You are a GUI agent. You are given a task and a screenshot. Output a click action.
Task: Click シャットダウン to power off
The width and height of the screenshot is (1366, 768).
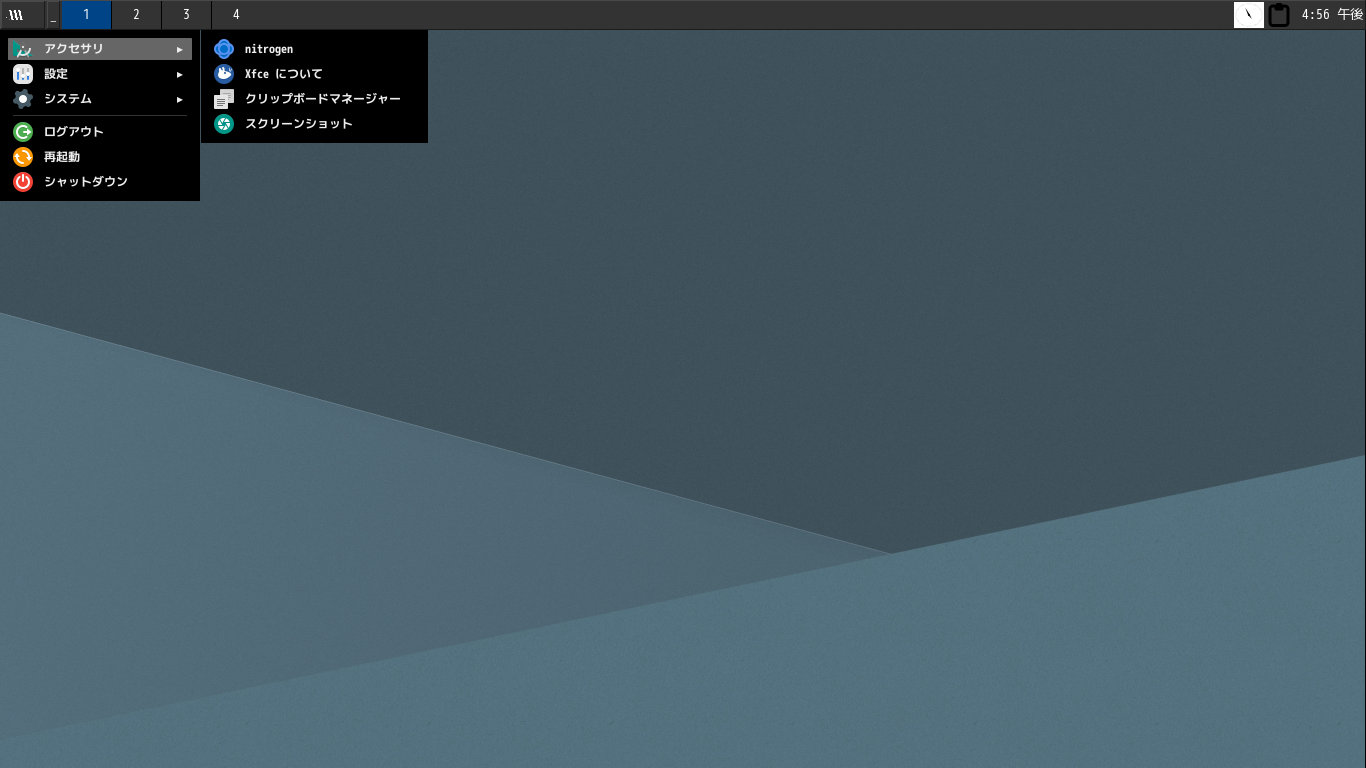(100, 182)
